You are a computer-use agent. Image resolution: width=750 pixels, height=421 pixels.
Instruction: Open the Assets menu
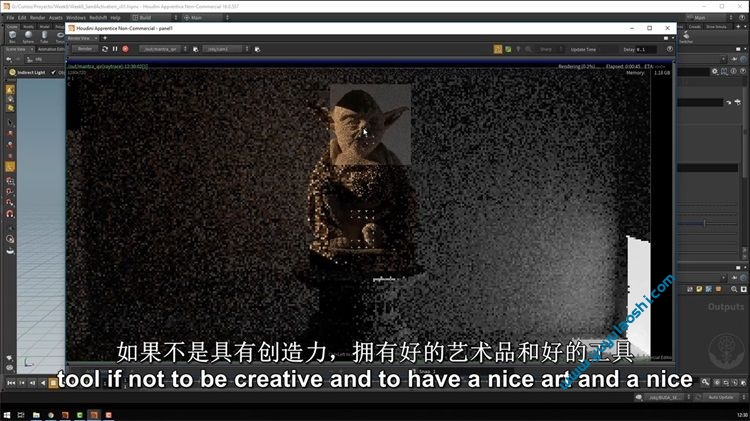tap(55, 18)
